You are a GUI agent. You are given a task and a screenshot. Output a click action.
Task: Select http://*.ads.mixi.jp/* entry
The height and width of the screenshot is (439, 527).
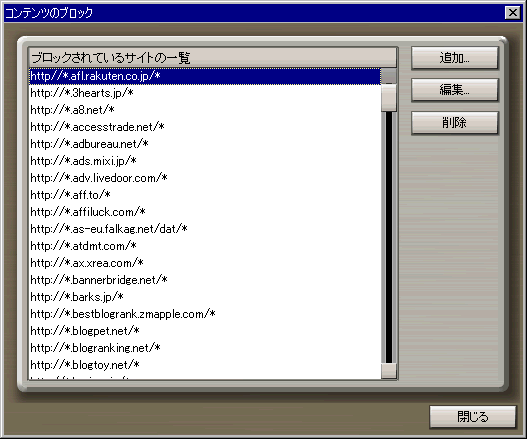click(205, 161)
